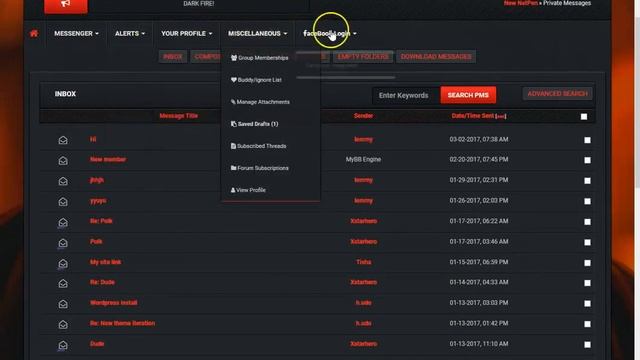Check the box on 01-17-2017 03:46 AM row
The height and width of the screenshot is (360, 640).
point(587,242)
